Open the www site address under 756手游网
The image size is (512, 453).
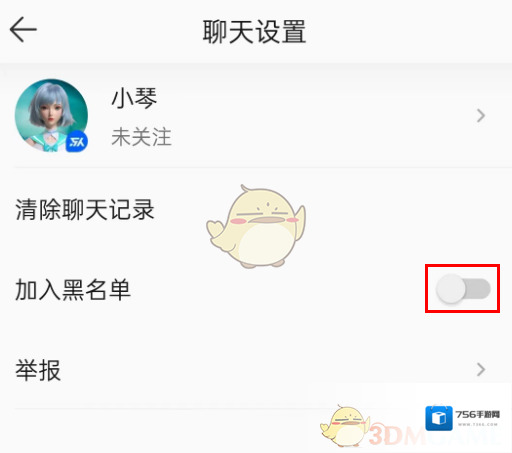[478, 425]
